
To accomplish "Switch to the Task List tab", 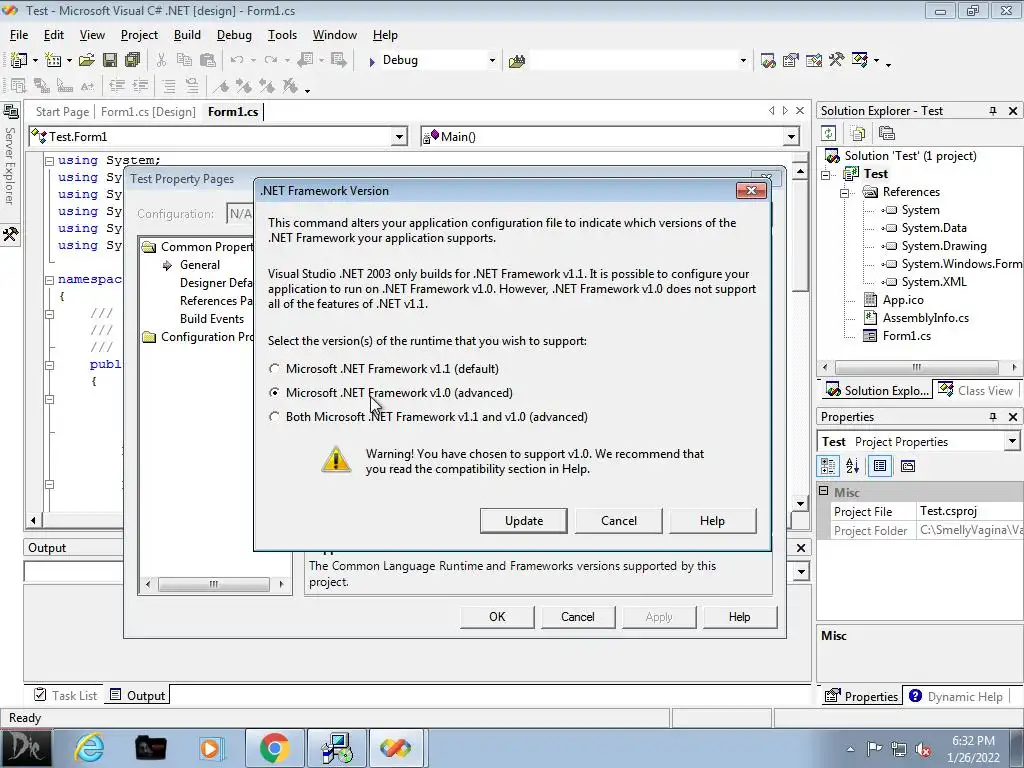I will pyautogui.click(x=65, y=696).
